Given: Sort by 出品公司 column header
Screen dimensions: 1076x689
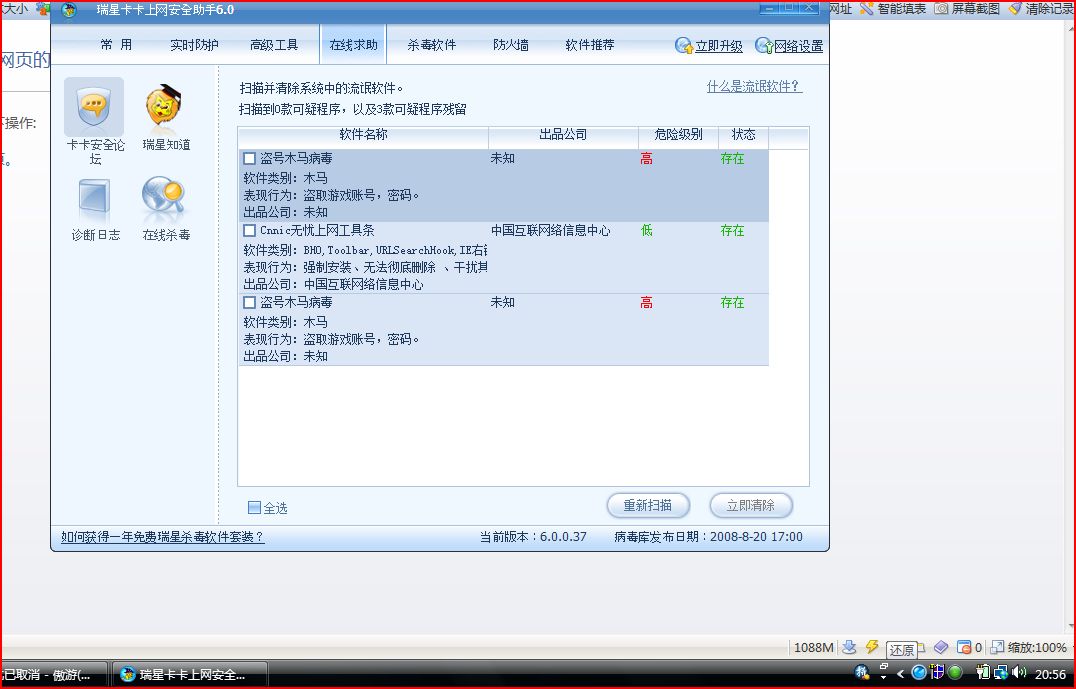Looking at the screenshot, I should [563, 135].
